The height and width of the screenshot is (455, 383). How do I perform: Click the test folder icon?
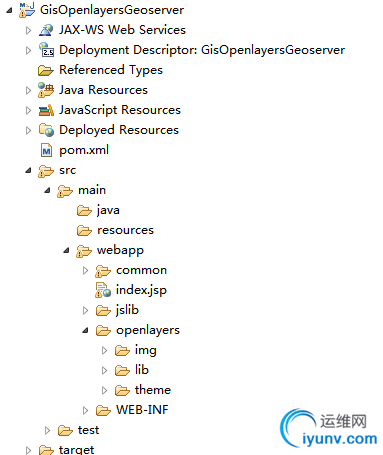tap(65, 430)
